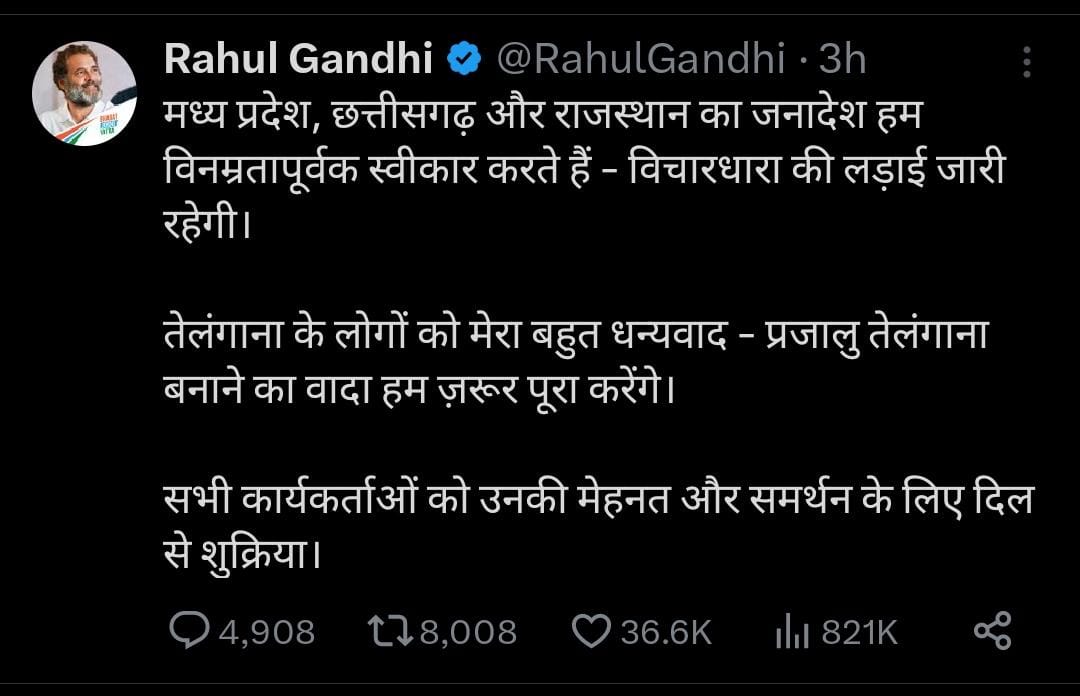Click the 4,908 replies count

click(x=266, y=632)
